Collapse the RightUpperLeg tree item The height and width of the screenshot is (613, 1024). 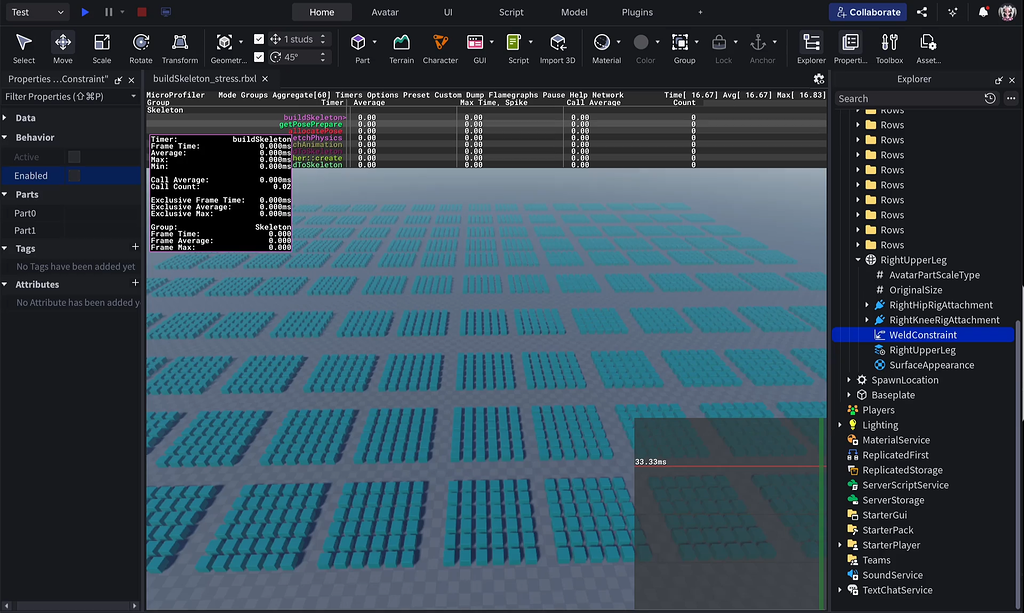coord(857,259)
